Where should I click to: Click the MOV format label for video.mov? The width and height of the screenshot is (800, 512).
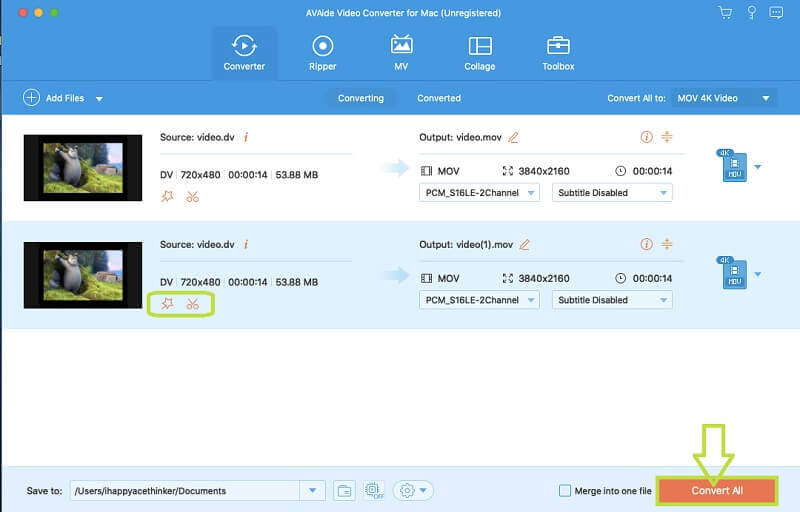pos(448,171)
